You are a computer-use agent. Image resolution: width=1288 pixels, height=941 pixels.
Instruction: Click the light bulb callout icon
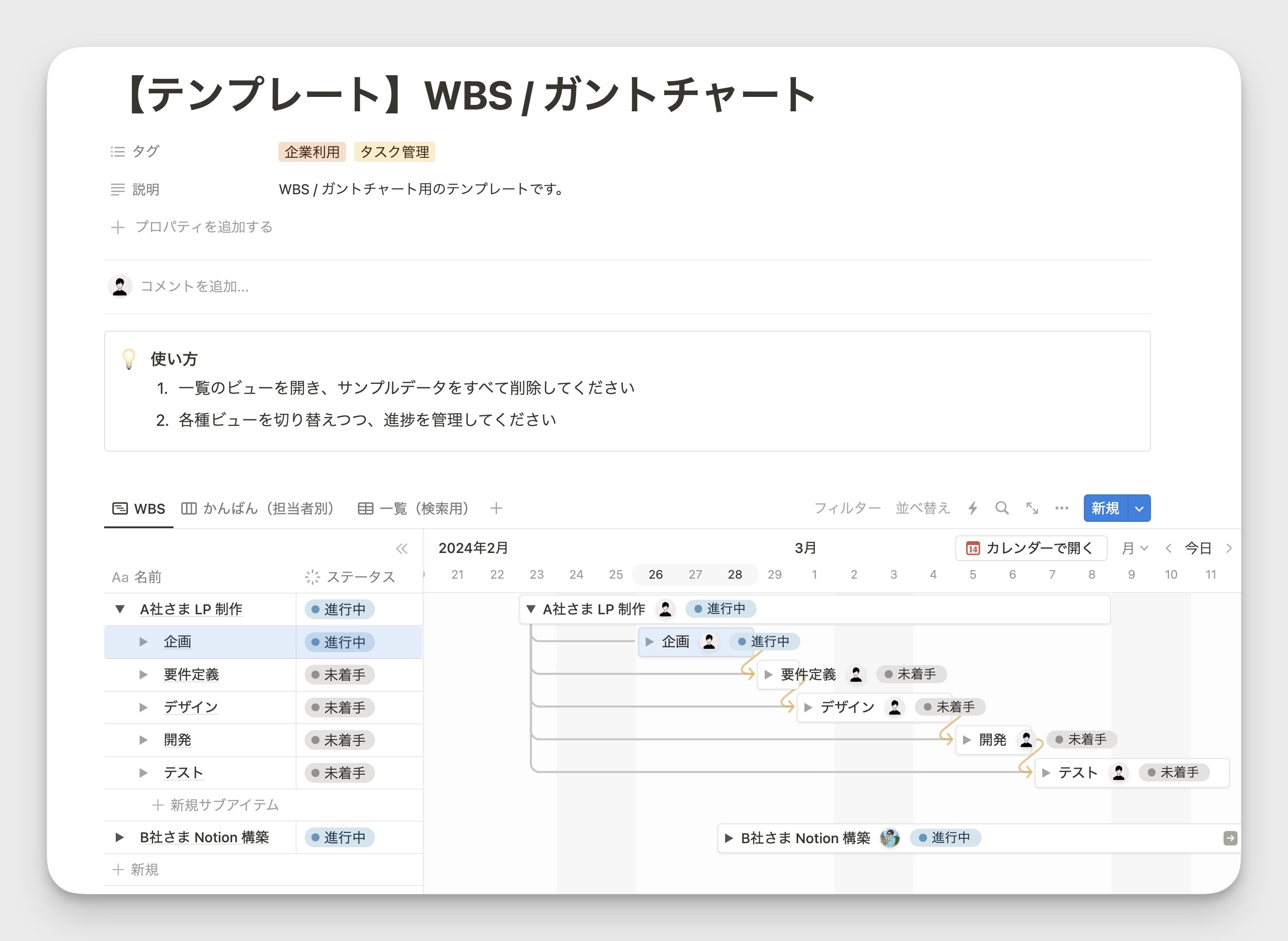click(x=129, y=359)
